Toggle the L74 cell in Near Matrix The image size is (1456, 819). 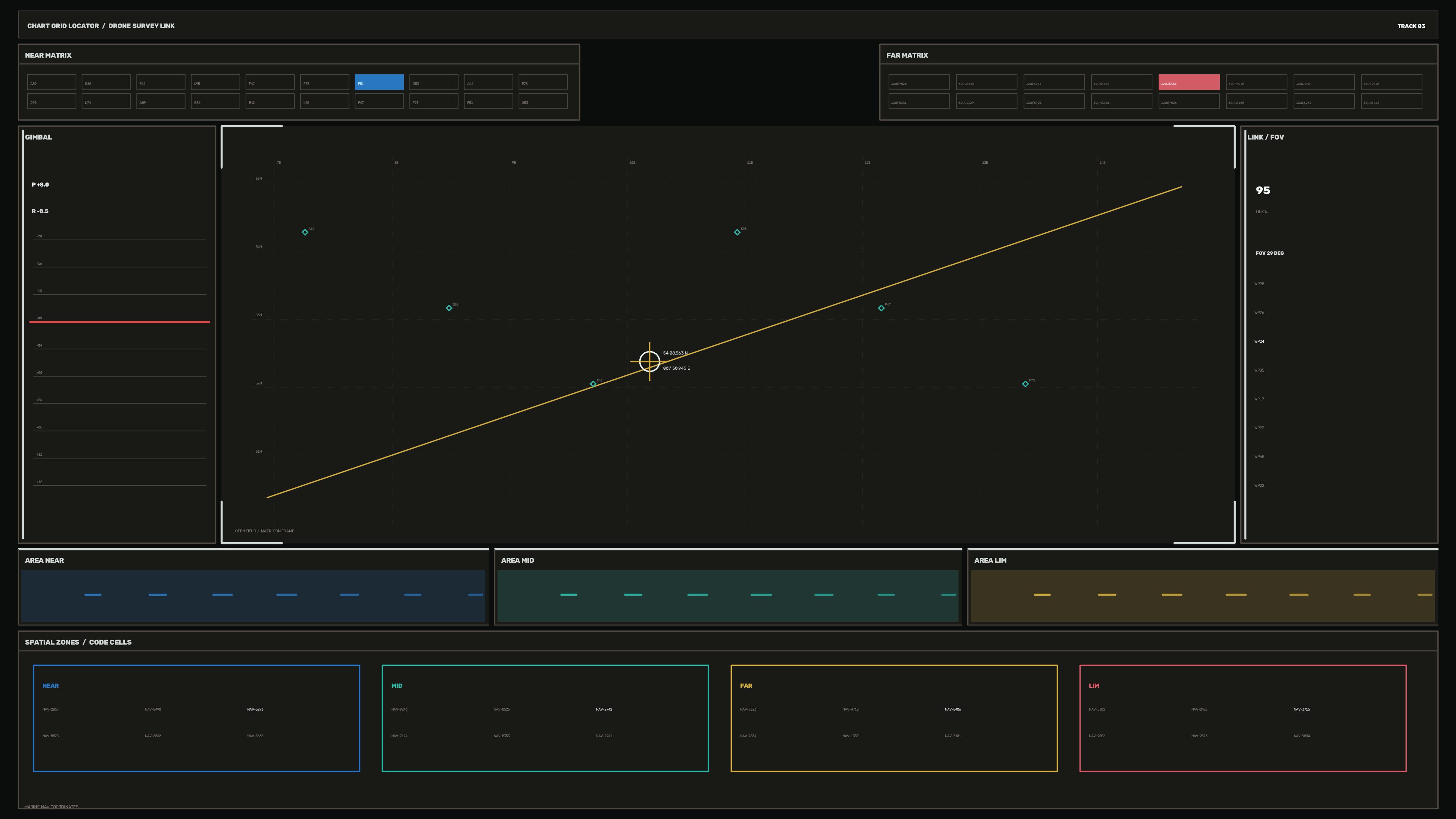106,101
